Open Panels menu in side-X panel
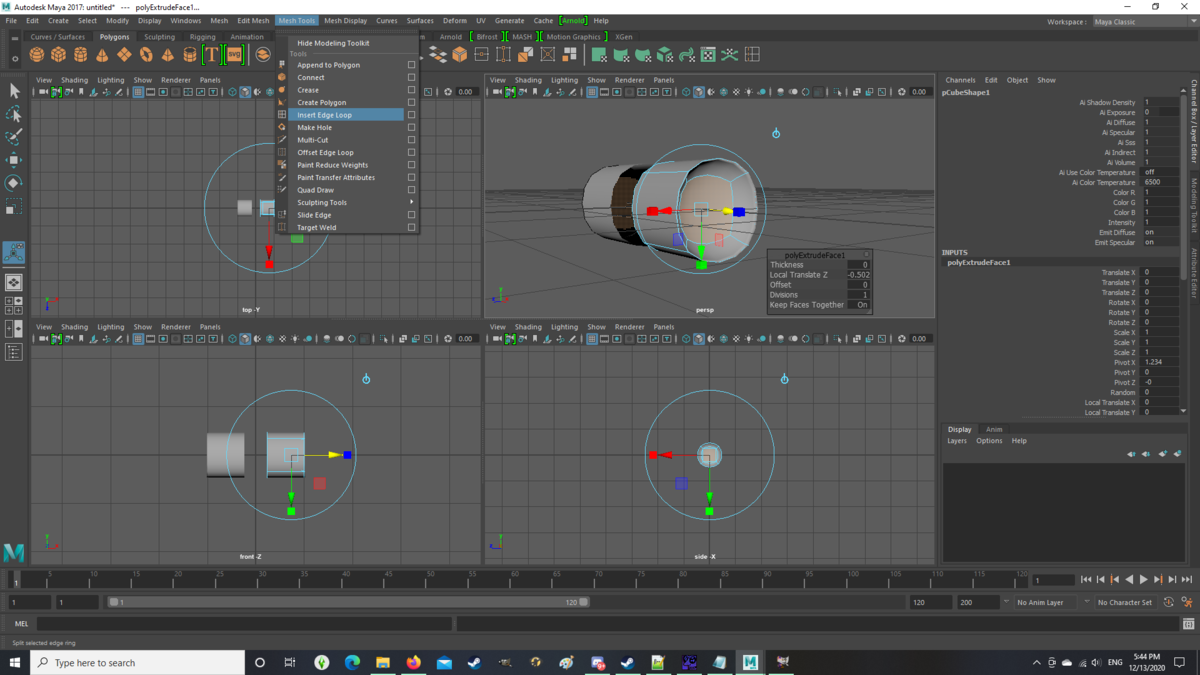1200x675 pixels. (x=664, y=327)
